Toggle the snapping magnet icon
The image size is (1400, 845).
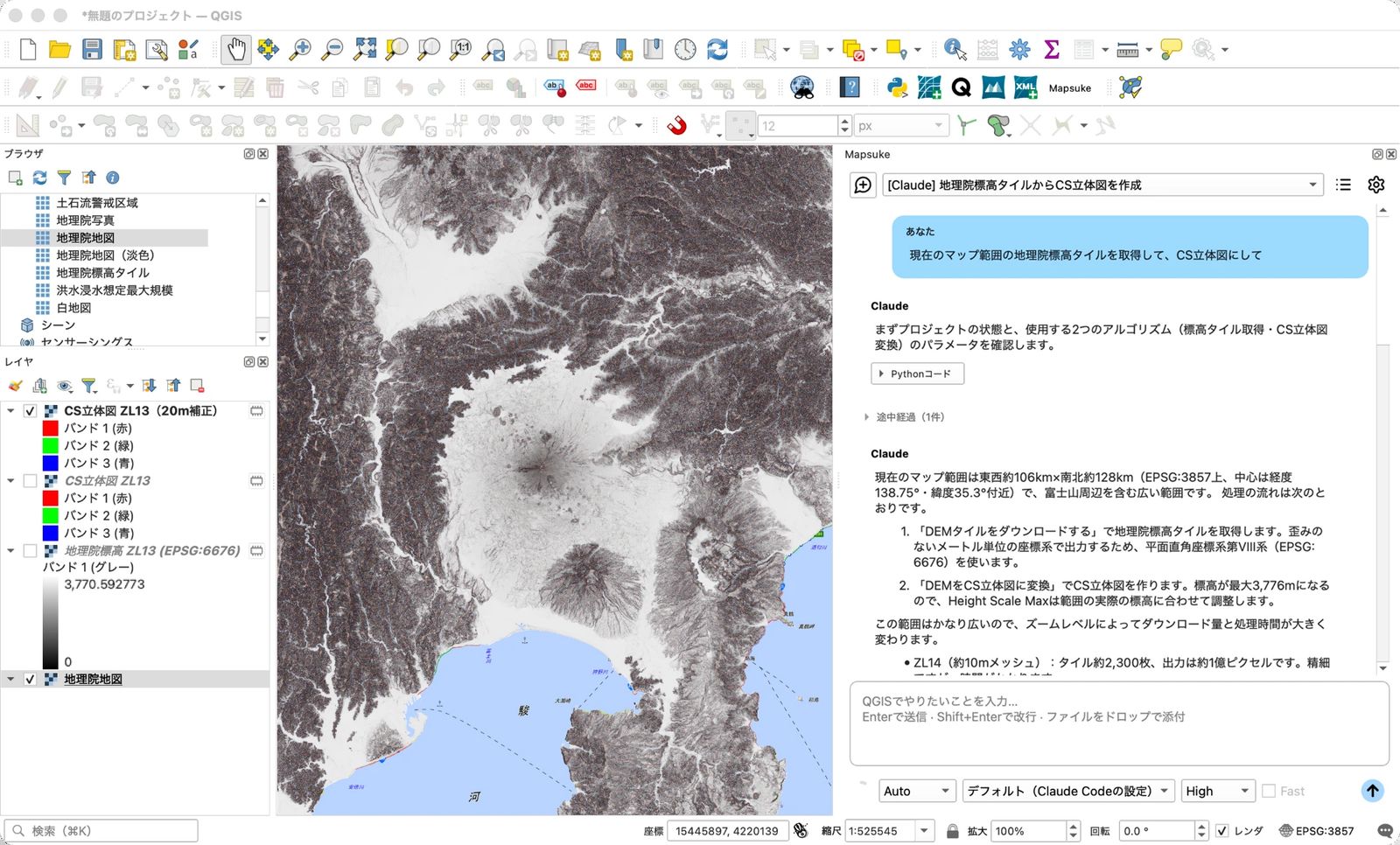[x=676, y=125]
